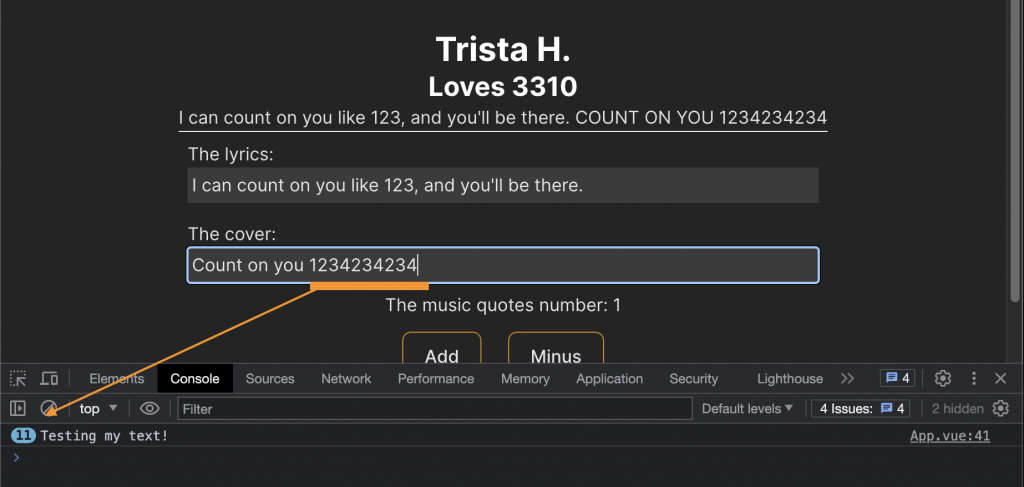Open DevTools settings gear
The width and height of the screenshot is (1024, 487).
(942, 379)
